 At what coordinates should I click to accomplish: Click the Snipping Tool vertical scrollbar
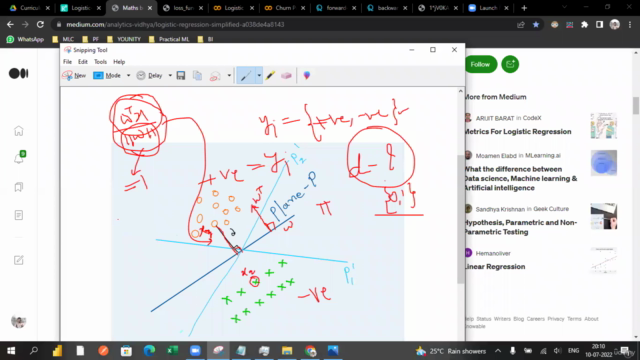(x=460, y=218)
